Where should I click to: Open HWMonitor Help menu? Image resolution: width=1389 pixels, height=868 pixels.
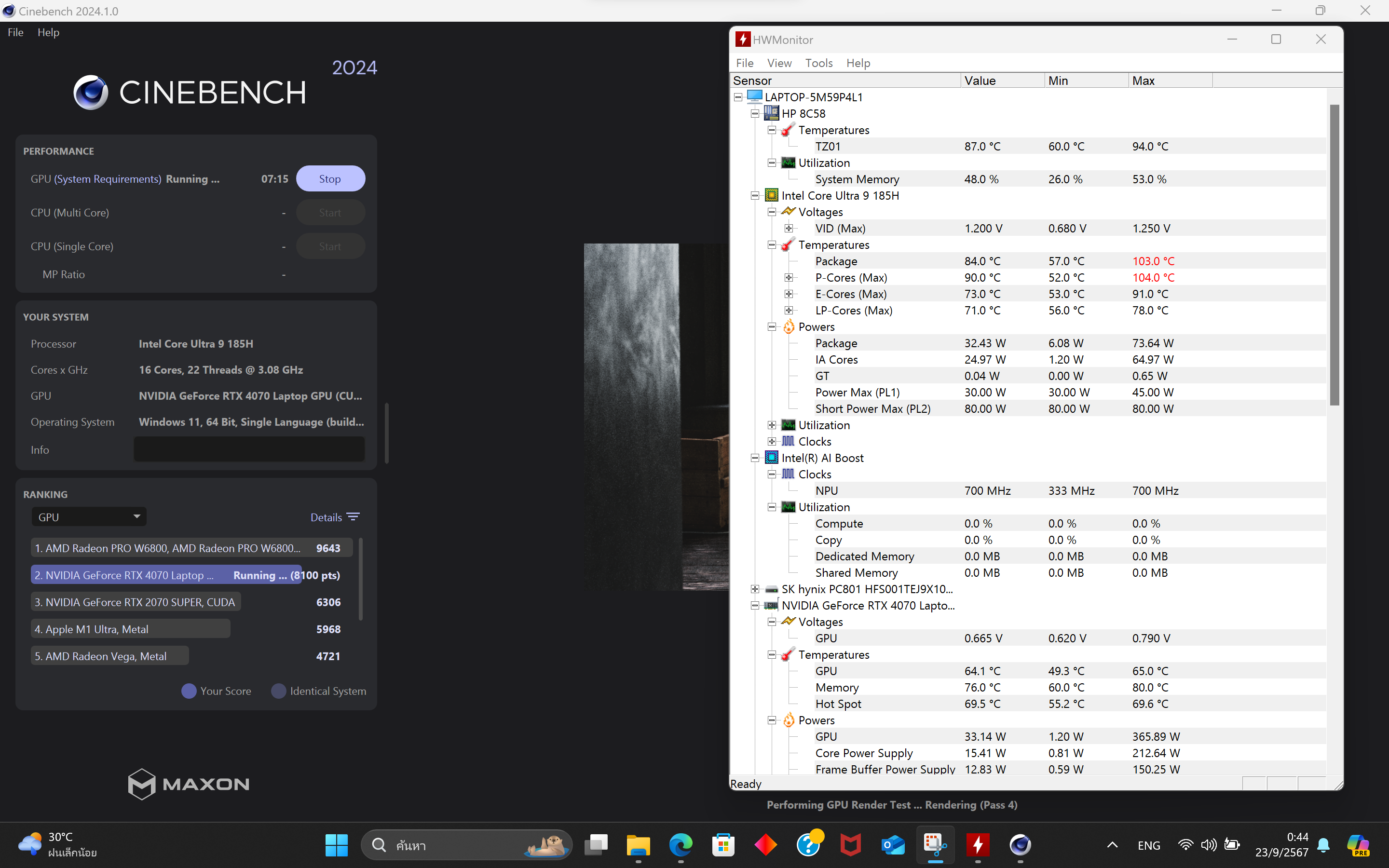[x=858, y=63]
